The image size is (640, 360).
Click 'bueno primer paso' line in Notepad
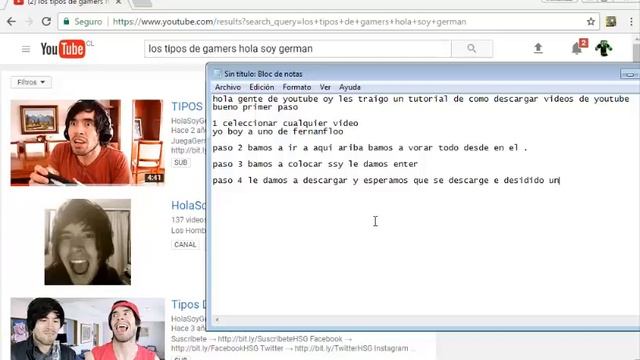pos(255,107)
